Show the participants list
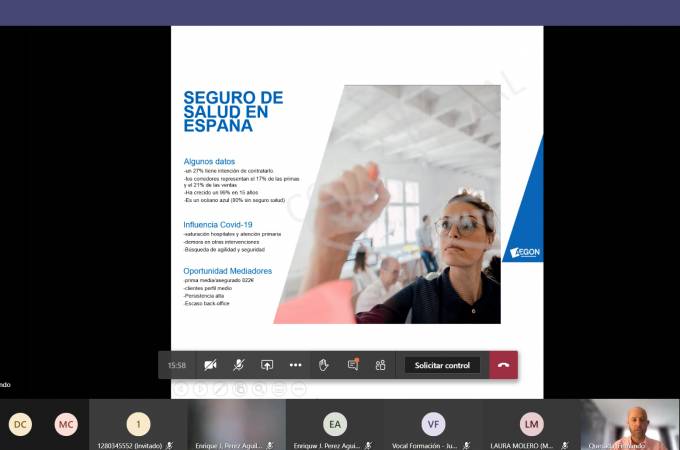This screenshot has height=450, width=680. point(380,365)
